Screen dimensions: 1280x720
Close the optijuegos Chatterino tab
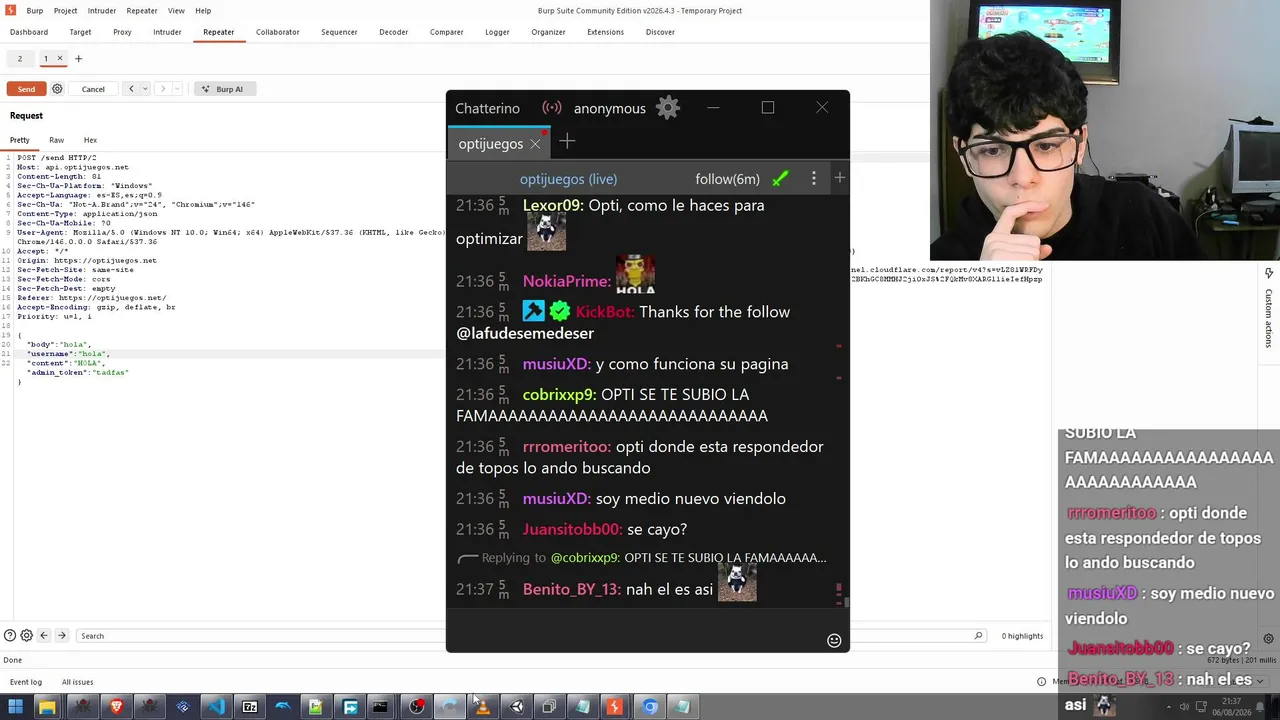535,144
